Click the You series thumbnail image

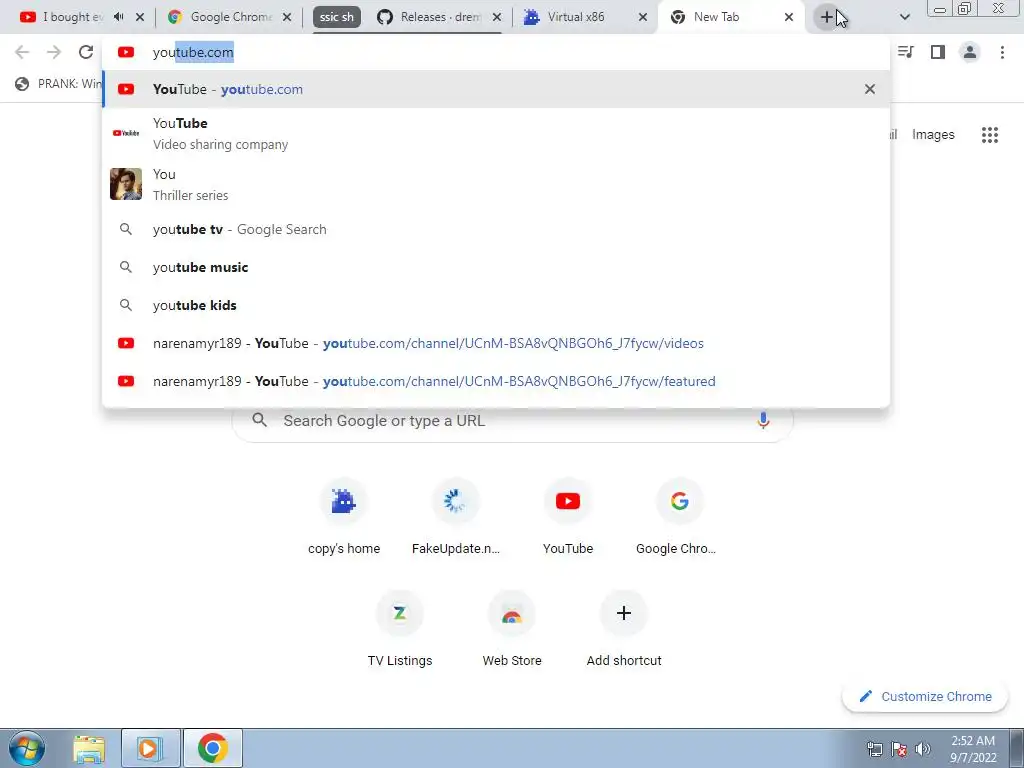click(126, 184)
